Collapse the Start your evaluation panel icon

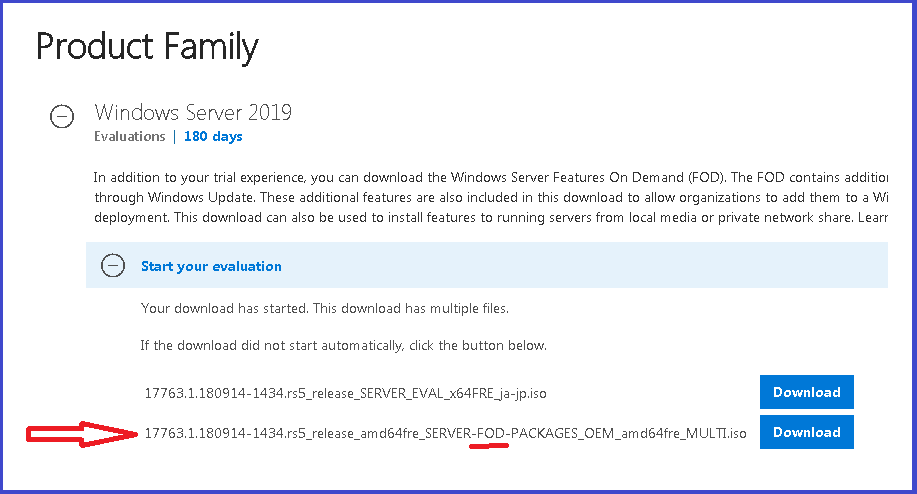pos(113,266)
